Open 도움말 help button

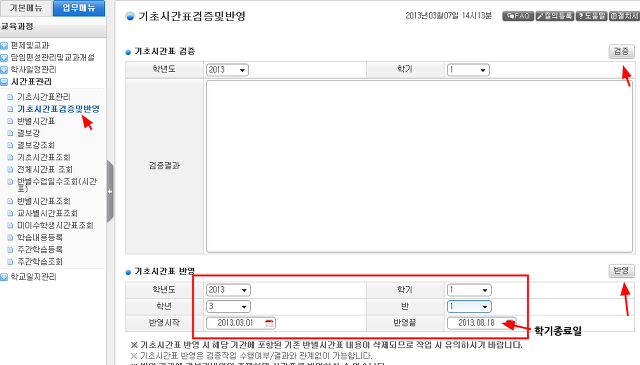(x=591, y=16)
